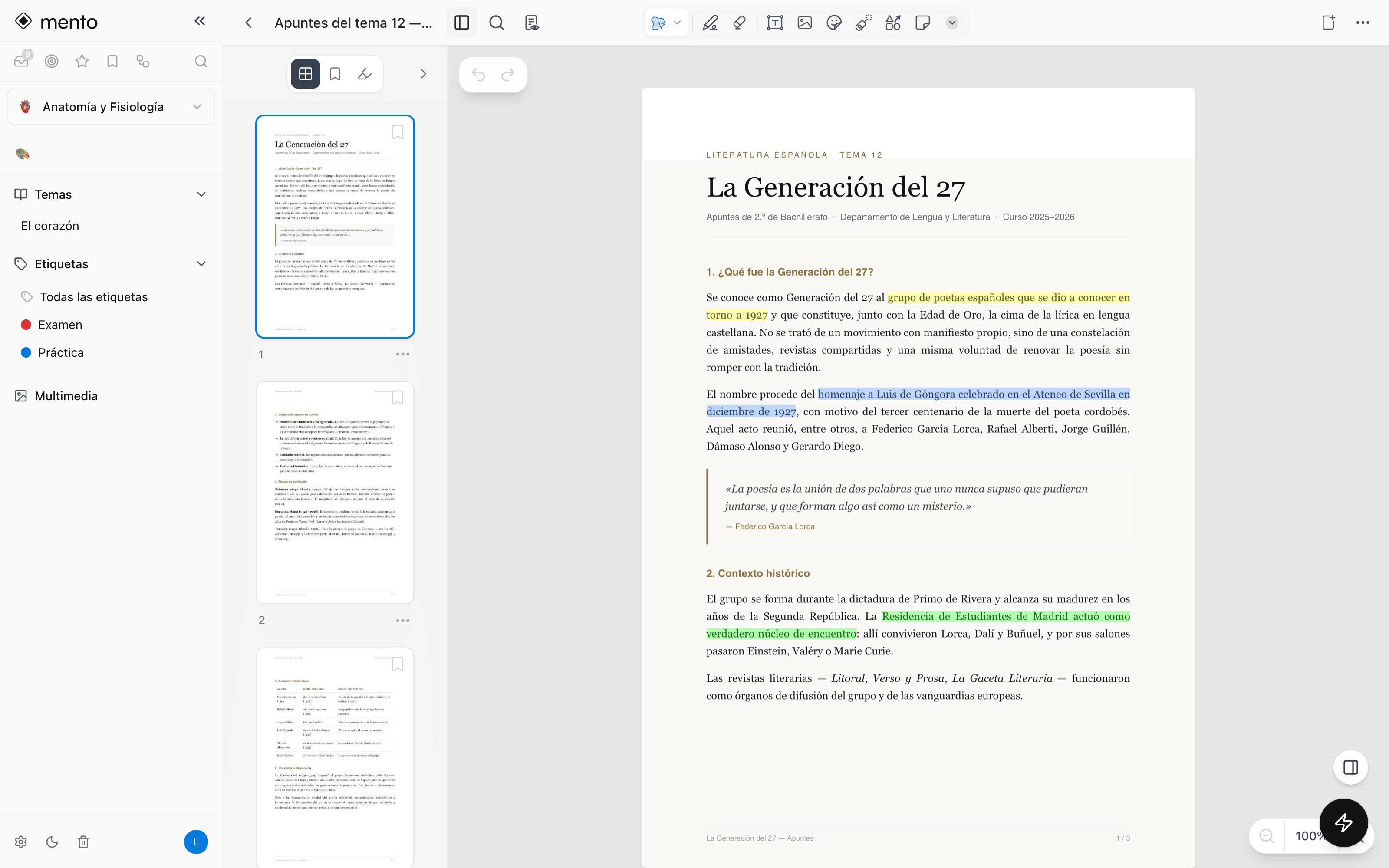
Task: Search within the document
Action: coord(496,23)
